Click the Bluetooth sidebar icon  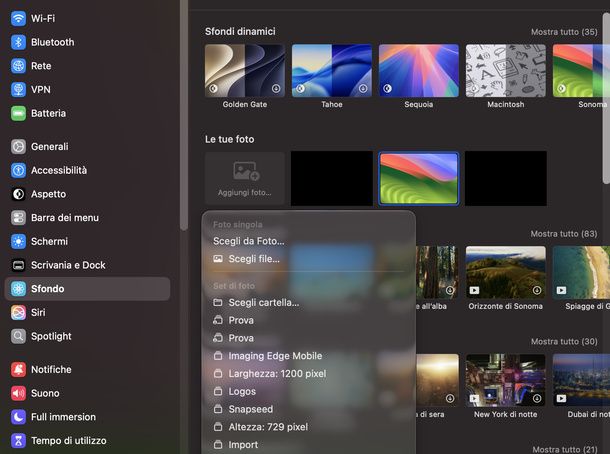point(18,42)
